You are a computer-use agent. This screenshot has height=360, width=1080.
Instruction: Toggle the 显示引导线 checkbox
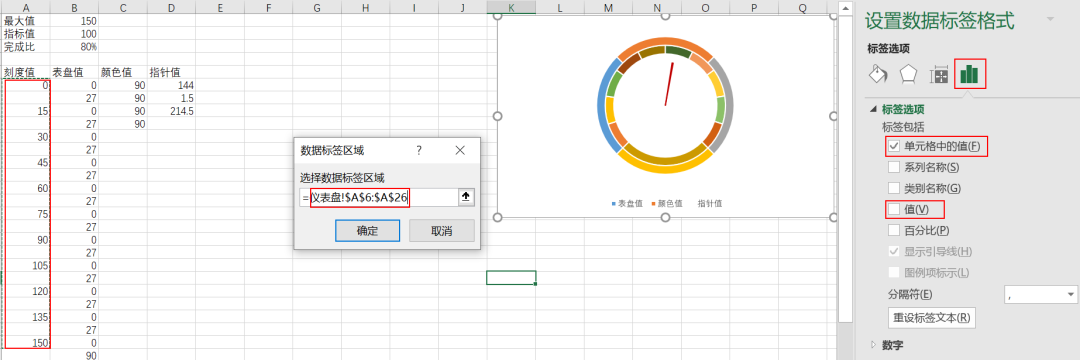point(894,251)
